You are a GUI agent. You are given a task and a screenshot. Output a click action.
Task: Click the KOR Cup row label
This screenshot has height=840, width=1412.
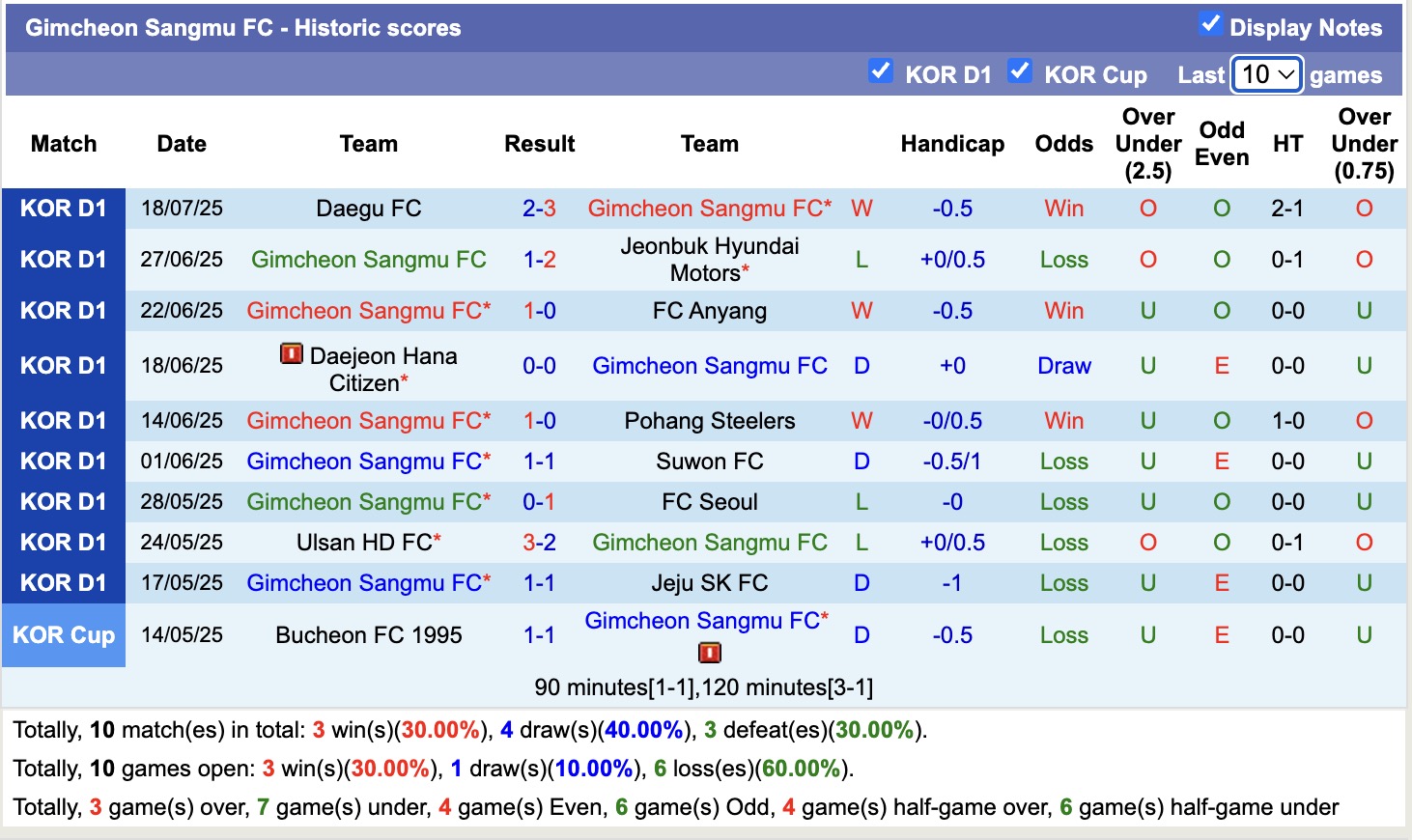click(x=63, y=635)
